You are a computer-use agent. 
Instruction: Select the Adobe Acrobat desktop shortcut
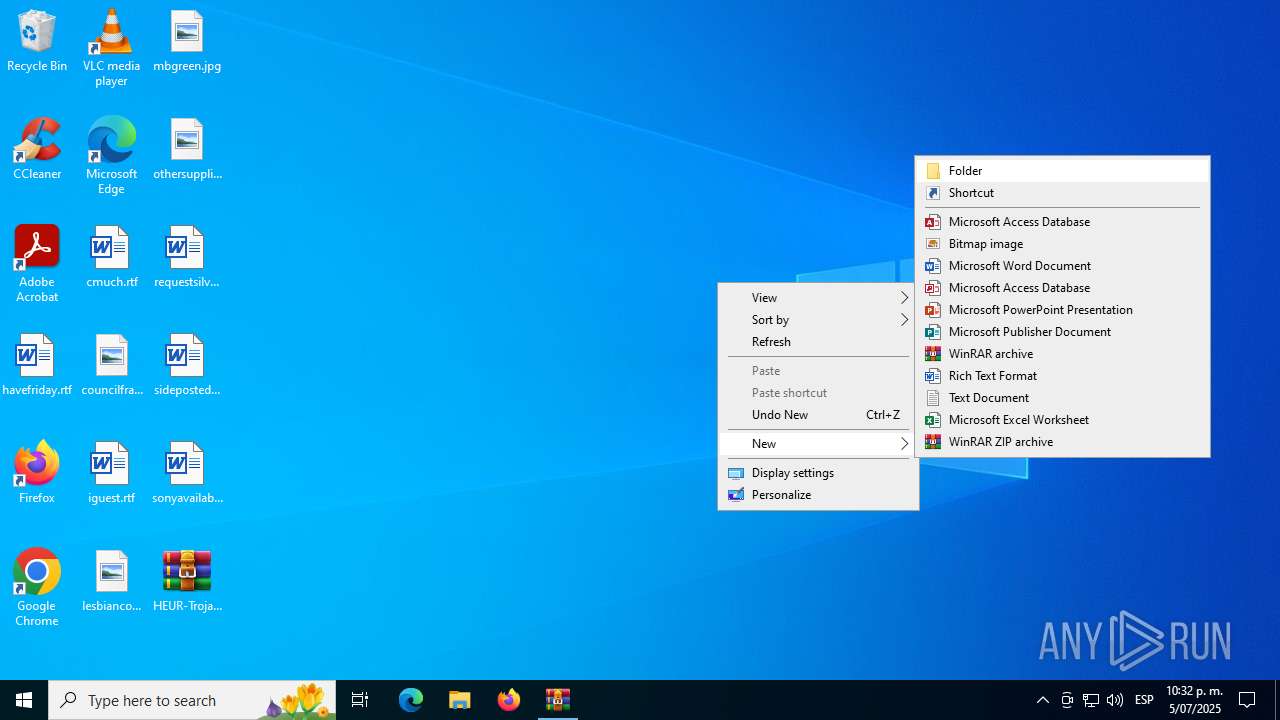coord(37,264)
